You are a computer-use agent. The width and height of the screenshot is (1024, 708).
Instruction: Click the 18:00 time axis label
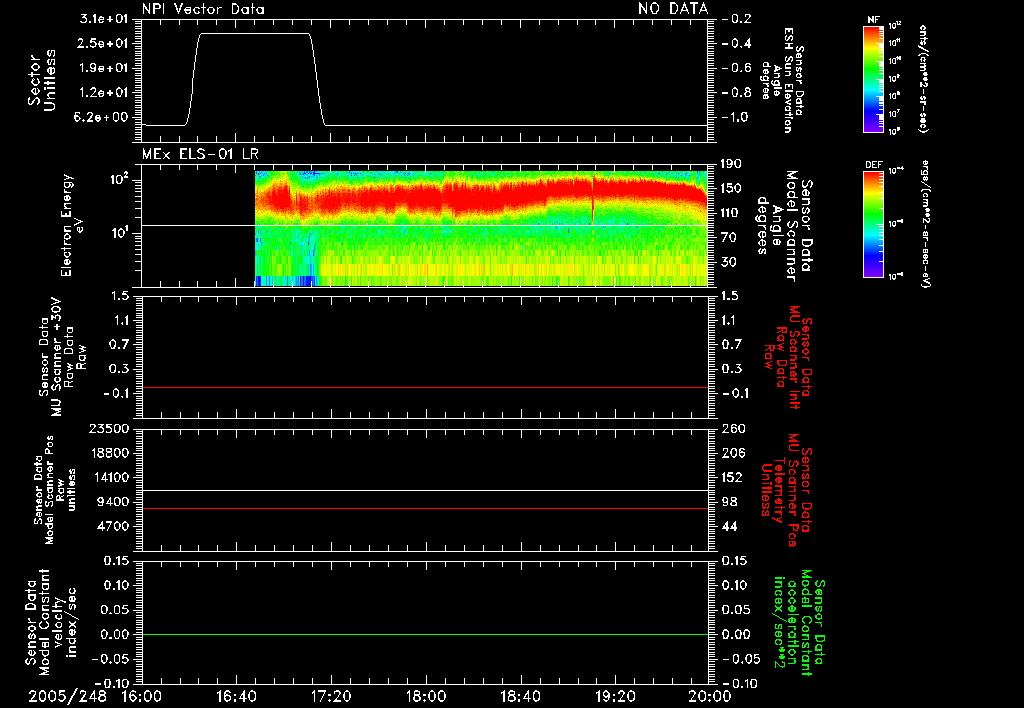(x=426, y=696)
